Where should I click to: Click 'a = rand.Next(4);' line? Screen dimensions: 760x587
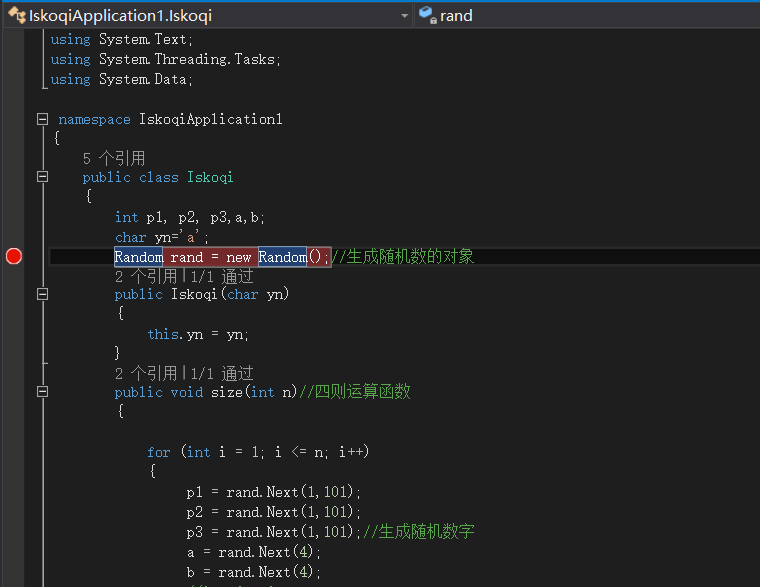[253, 552]
